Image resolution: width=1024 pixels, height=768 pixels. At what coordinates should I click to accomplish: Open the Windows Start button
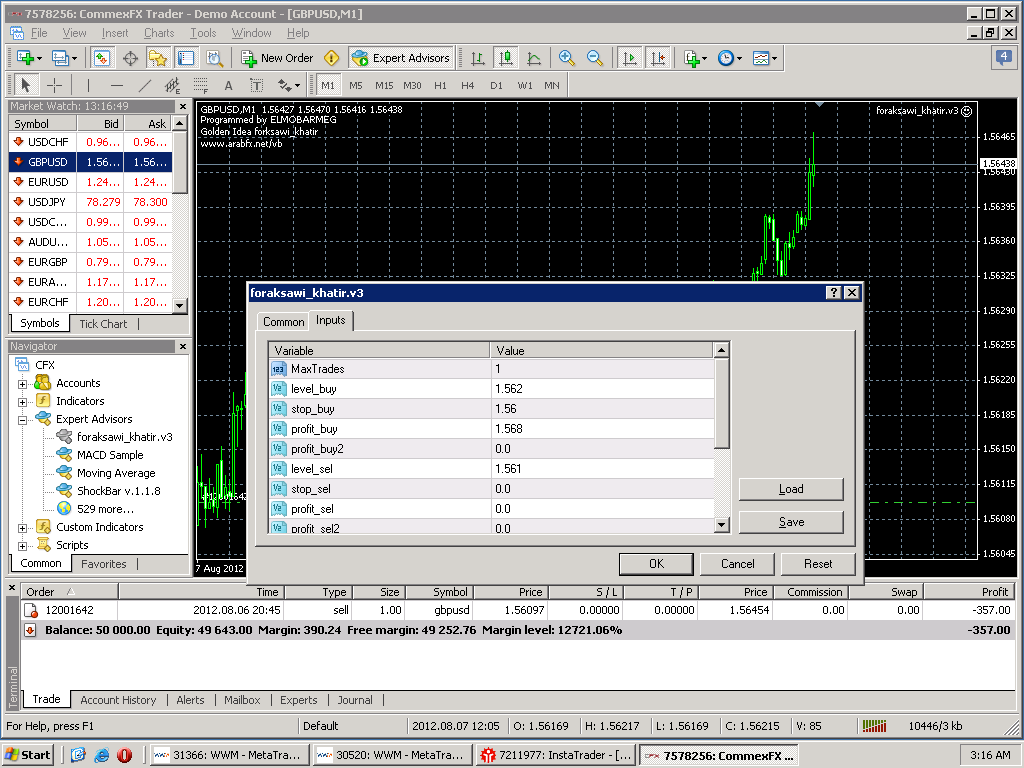point(27,755)
